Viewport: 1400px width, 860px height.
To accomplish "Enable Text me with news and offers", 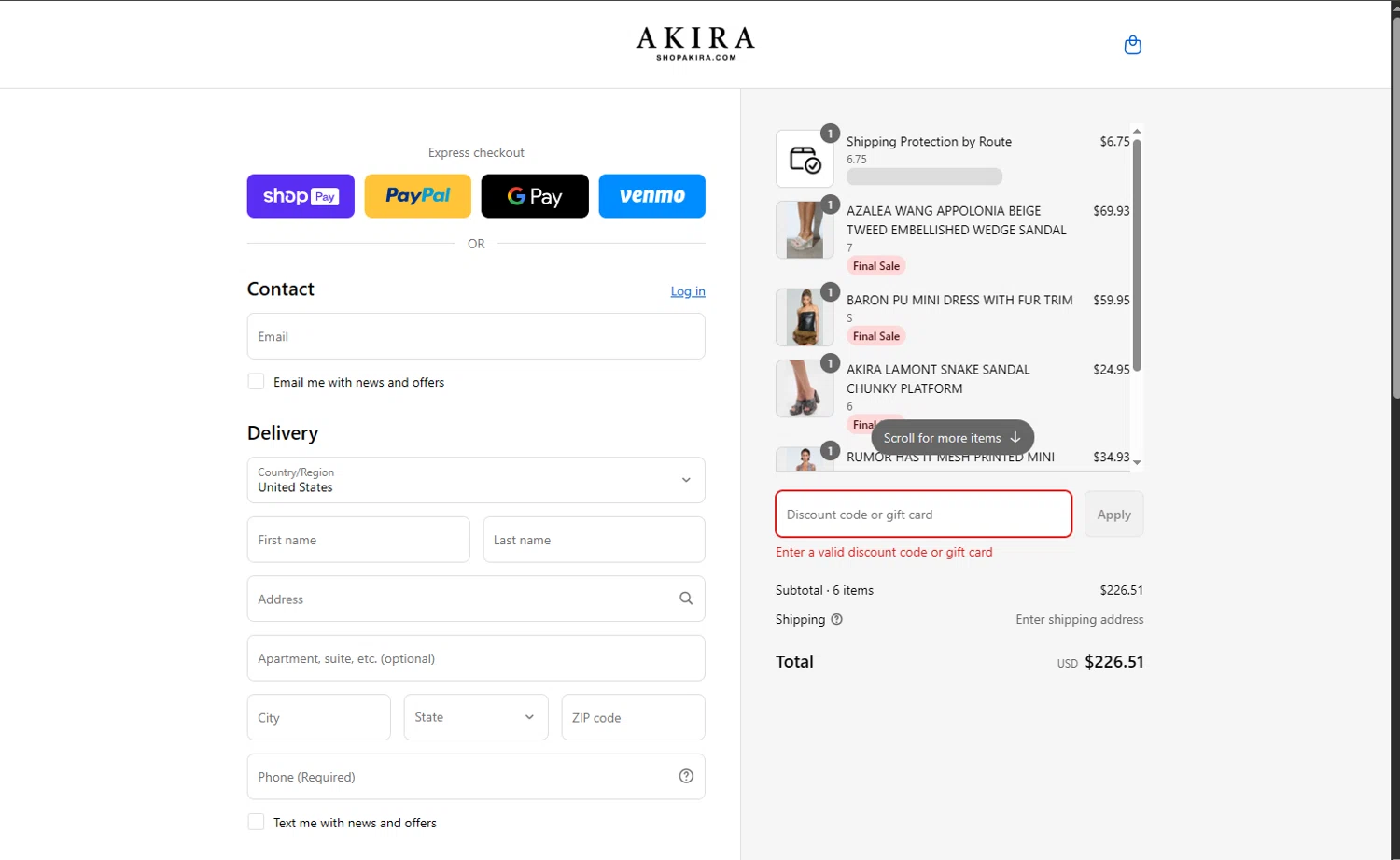I will click(256, 823).
